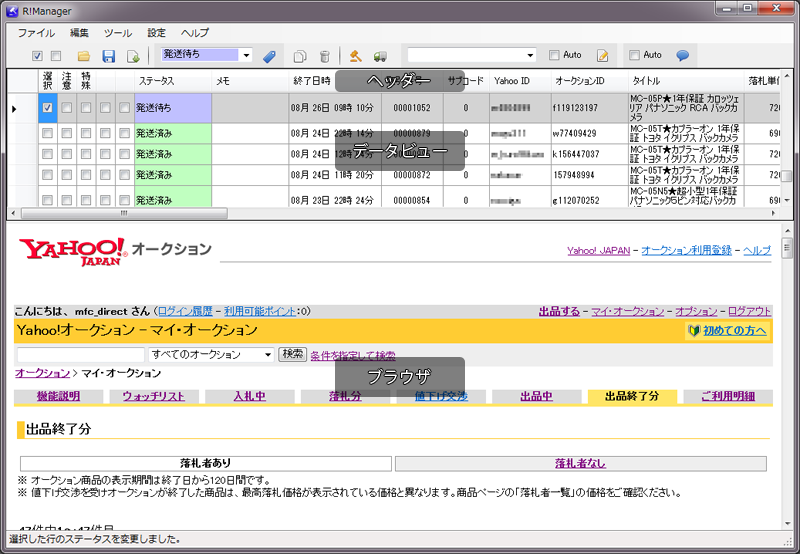Click the ログアウト link
Screen dimensions: 800x554
tap(749, 311)
